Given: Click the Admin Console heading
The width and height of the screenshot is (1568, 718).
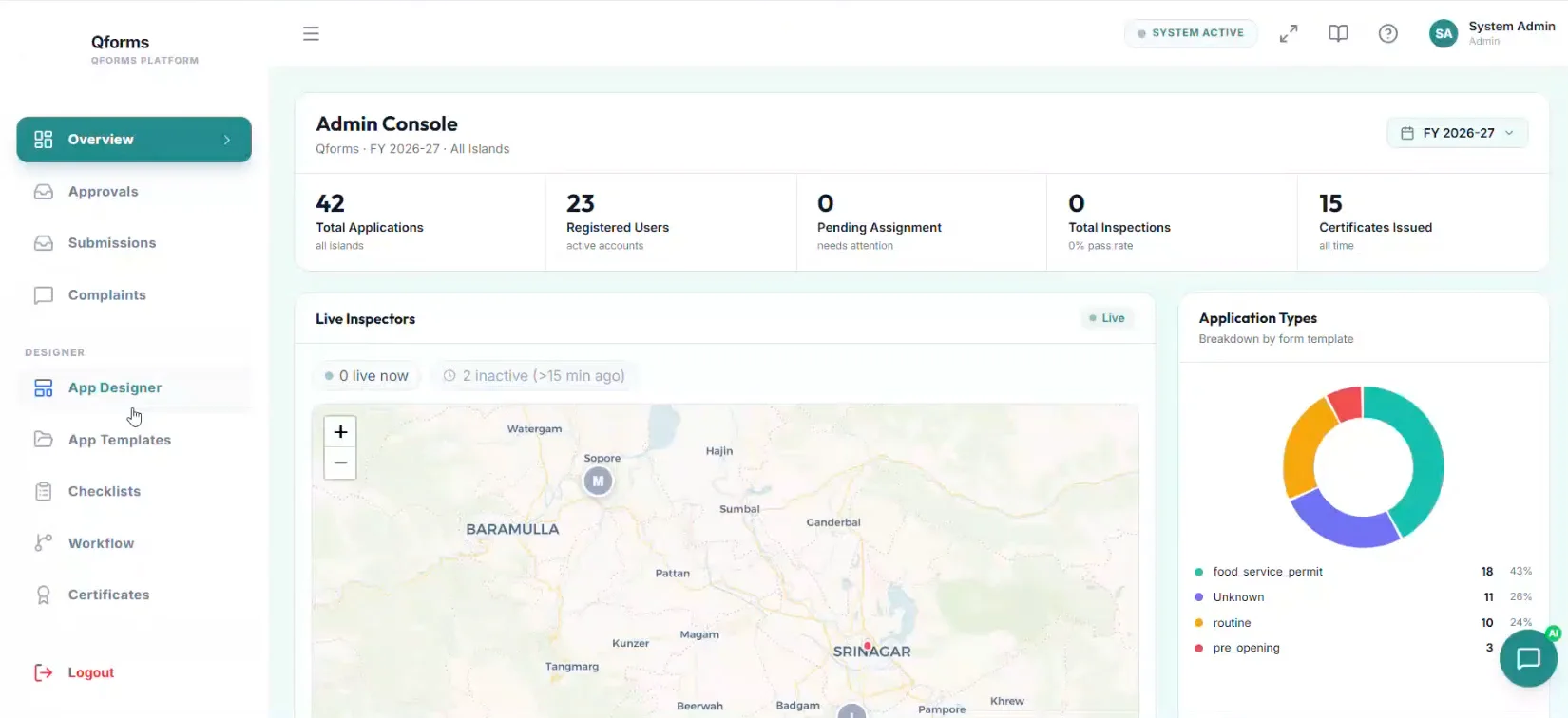Looking at the screenshot, I should (x=387, y=123).
